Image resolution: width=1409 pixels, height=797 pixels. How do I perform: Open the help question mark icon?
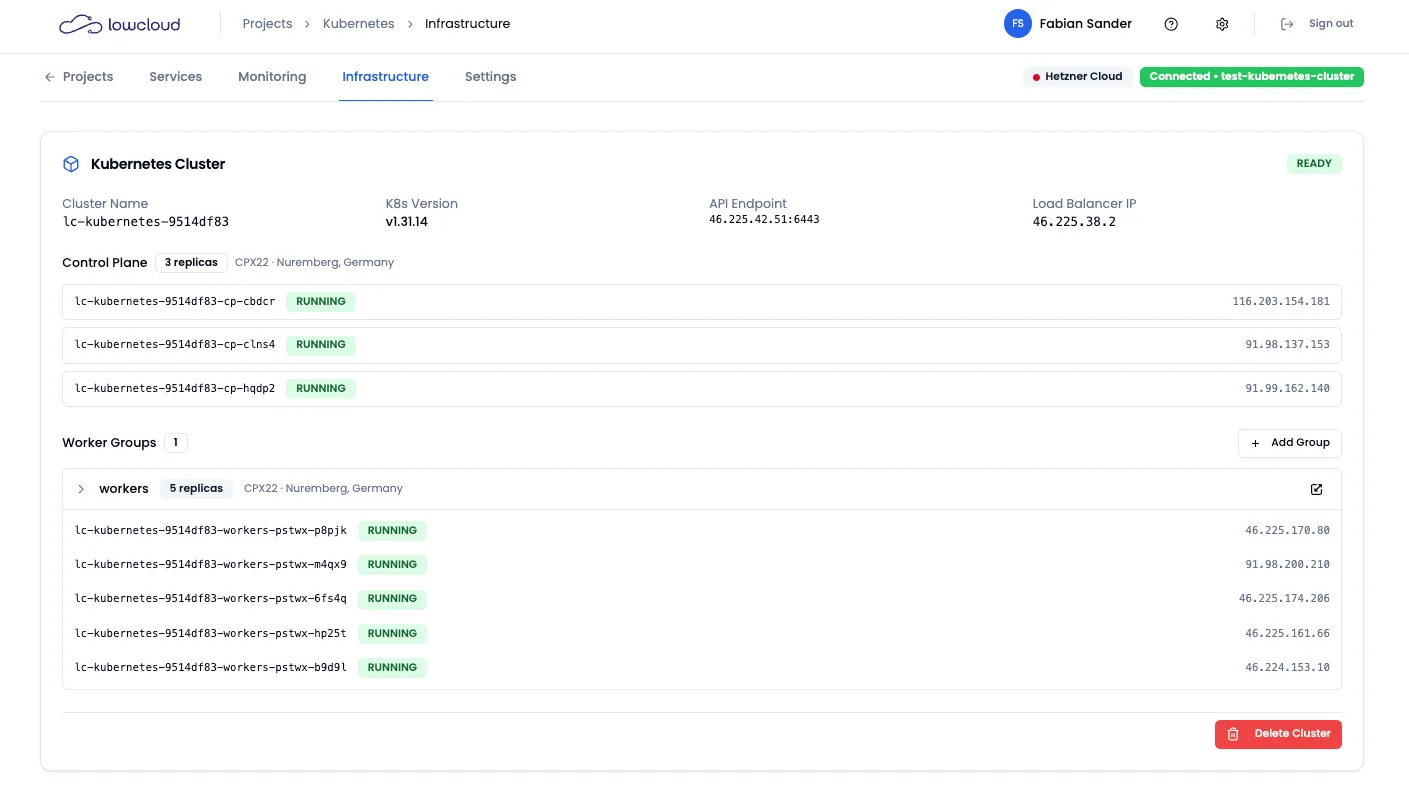tap(1171, 24)
